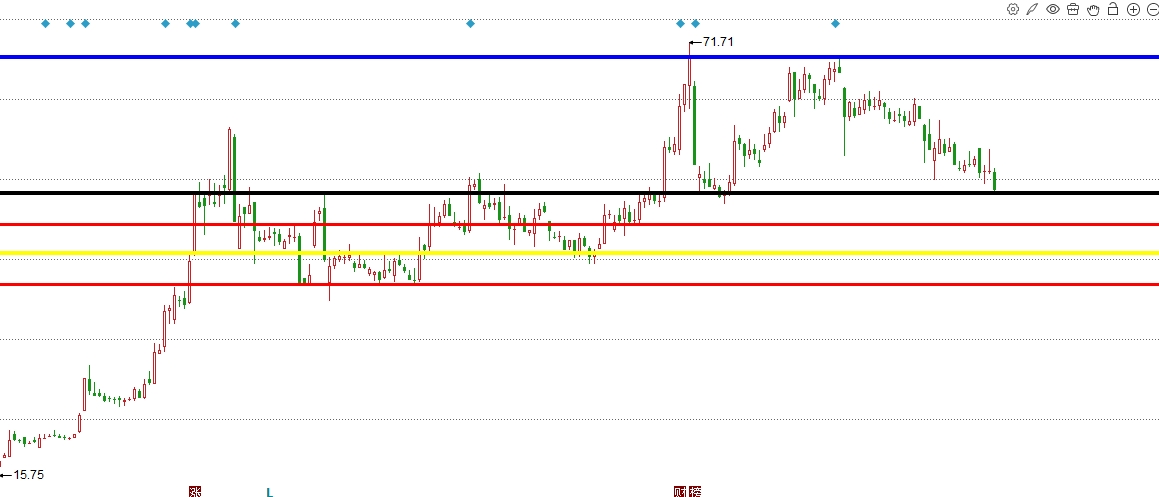Image resolution: width=1159 pixels, height=497 pixels.
Task: Select the black horizontal line
Action: (x=580, y=193)
